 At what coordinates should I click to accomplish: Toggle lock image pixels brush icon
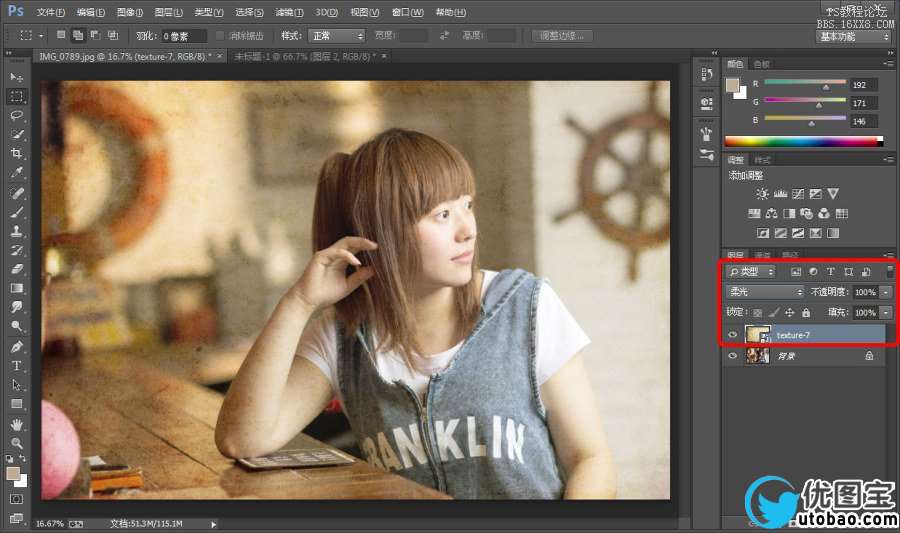tap(774, 313)
